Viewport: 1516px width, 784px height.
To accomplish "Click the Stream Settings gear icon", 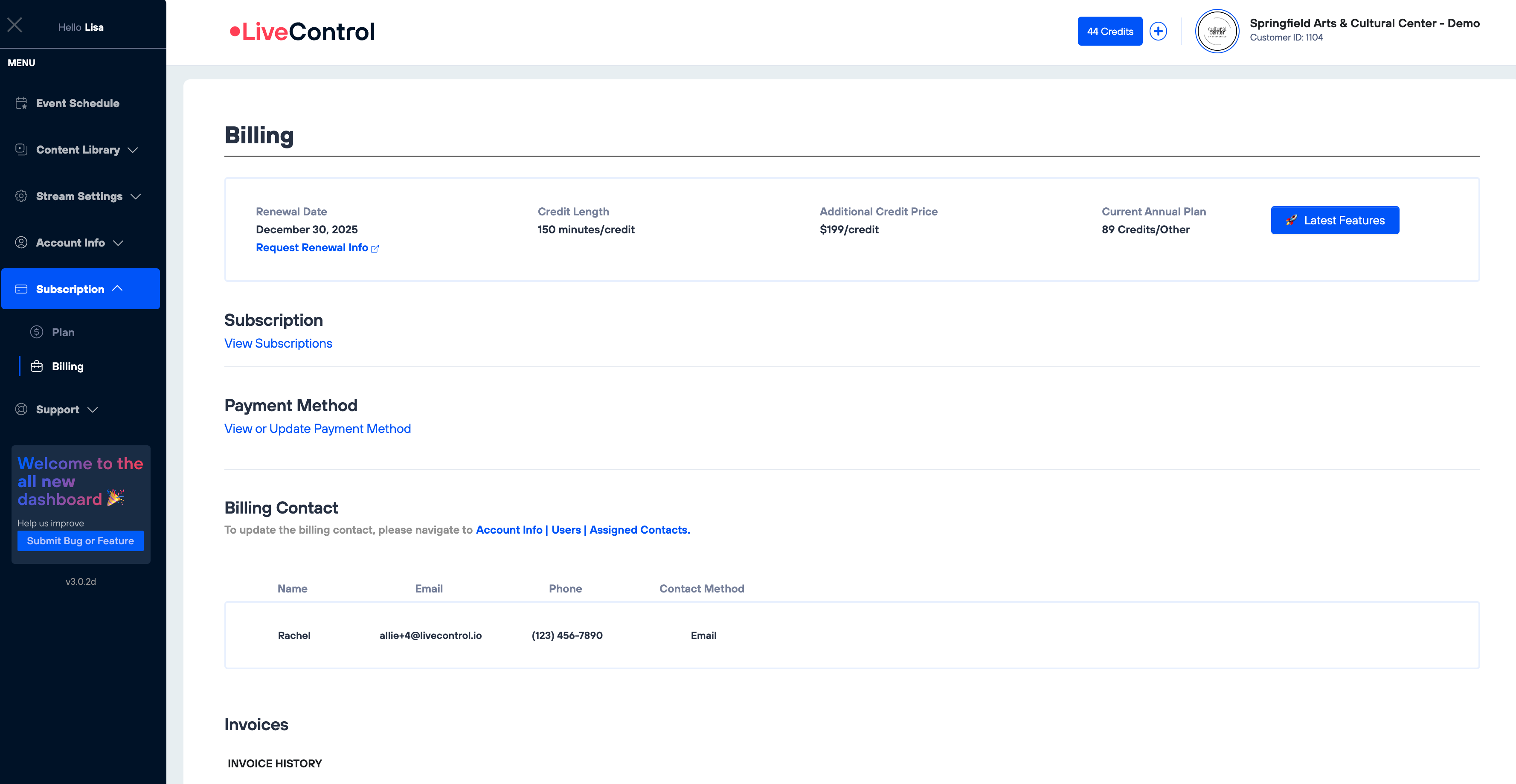I will pos(21,196).
